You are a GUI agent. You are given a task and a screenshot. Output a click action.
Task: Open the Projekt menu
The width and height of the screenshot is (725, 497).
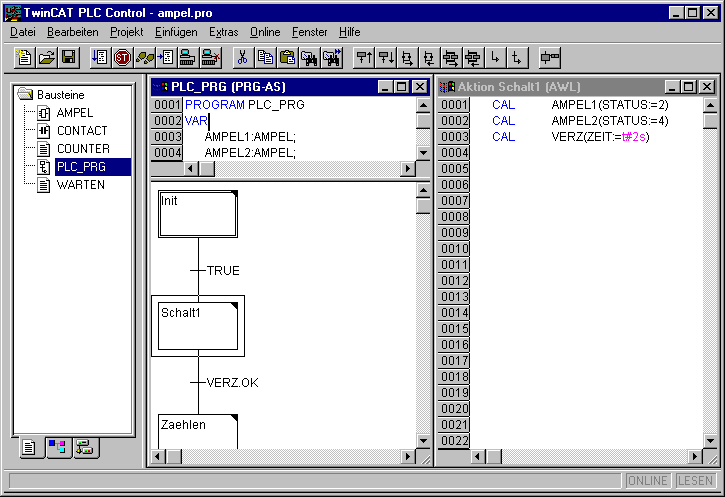126,32
